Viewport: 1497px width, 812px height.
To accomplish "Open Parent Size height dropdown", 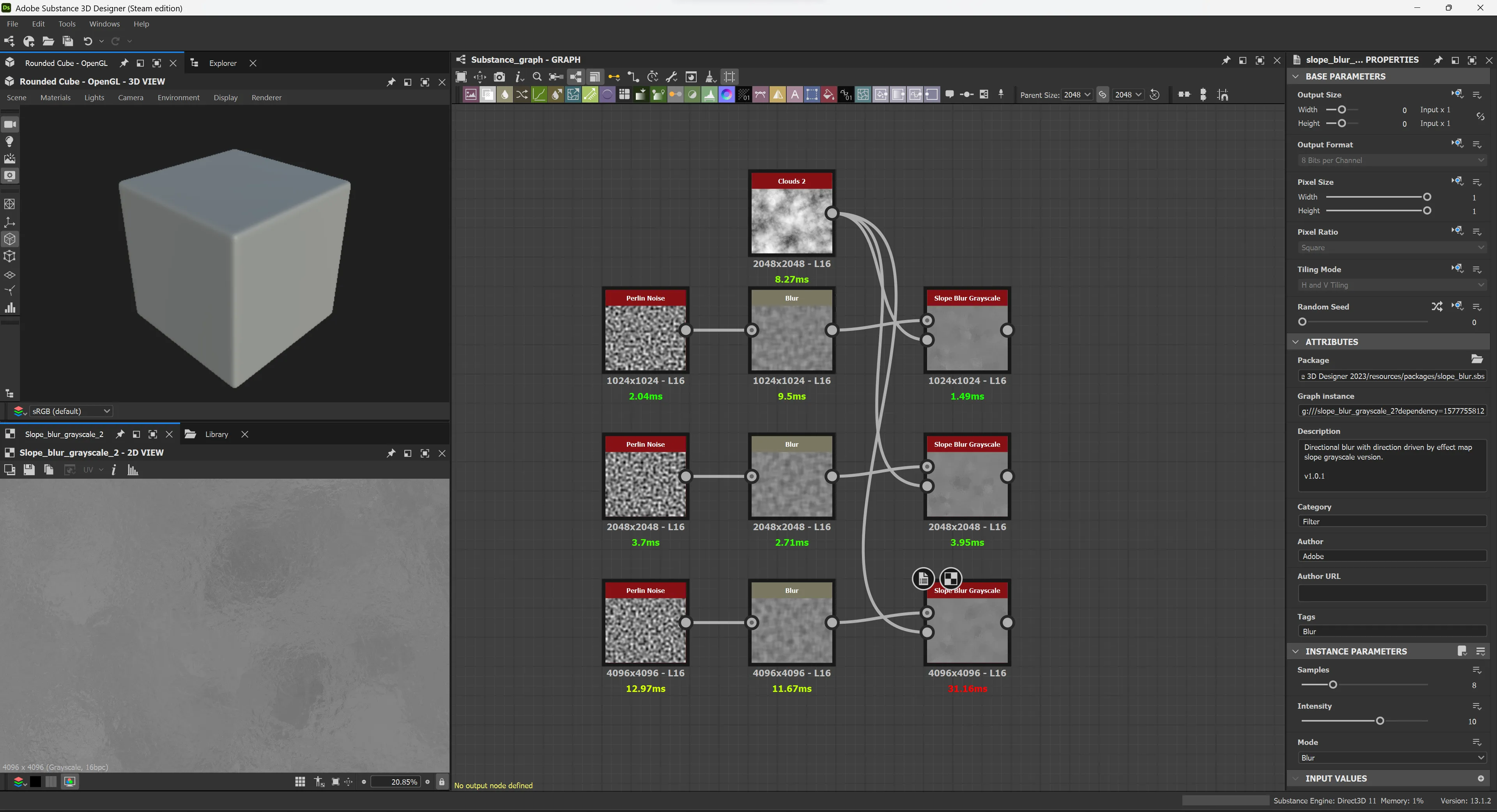I will (1128, 95).
